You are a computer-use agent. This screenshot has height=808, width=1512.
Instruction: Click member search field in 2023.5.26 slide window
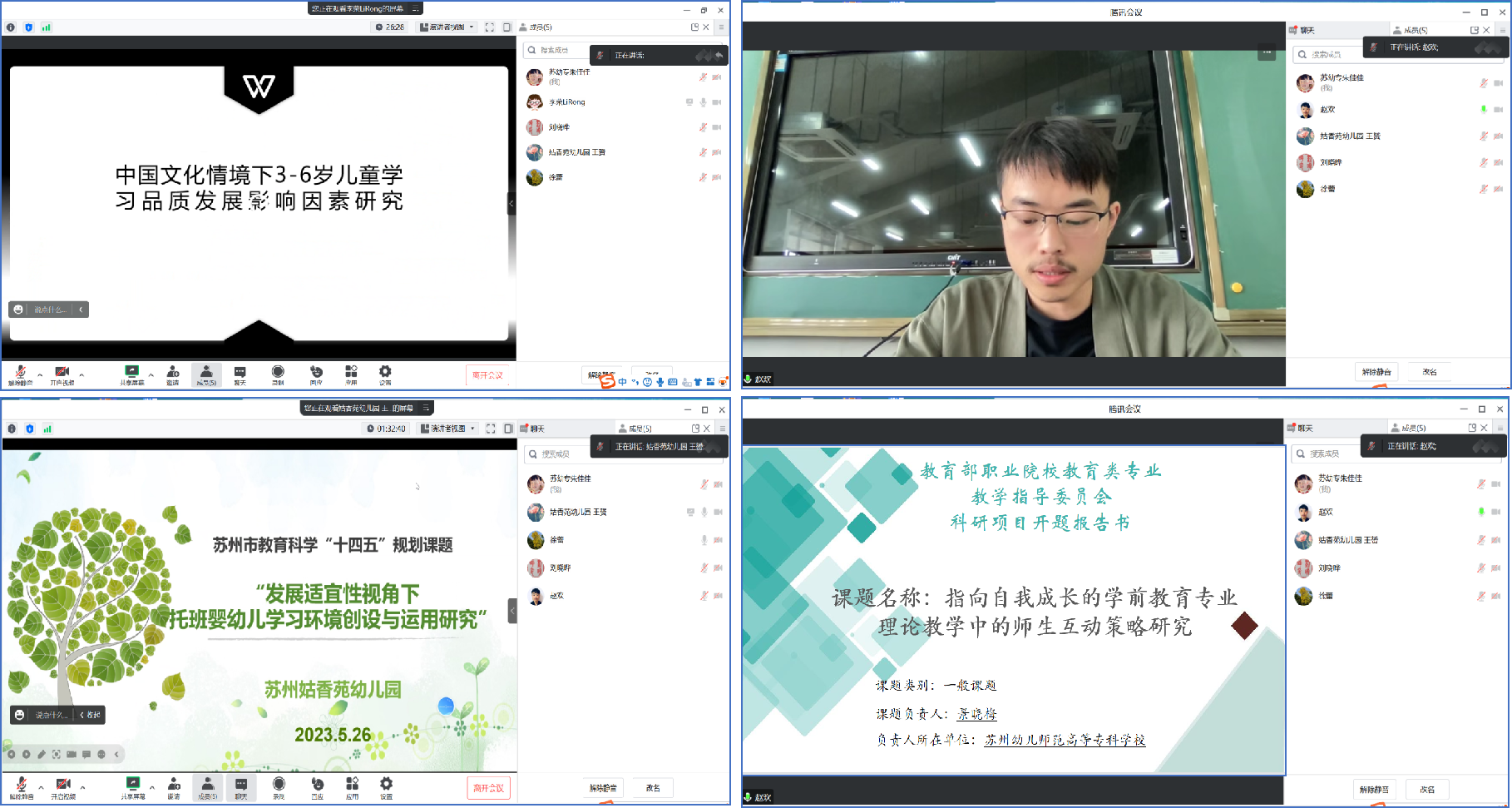[557, 454]
